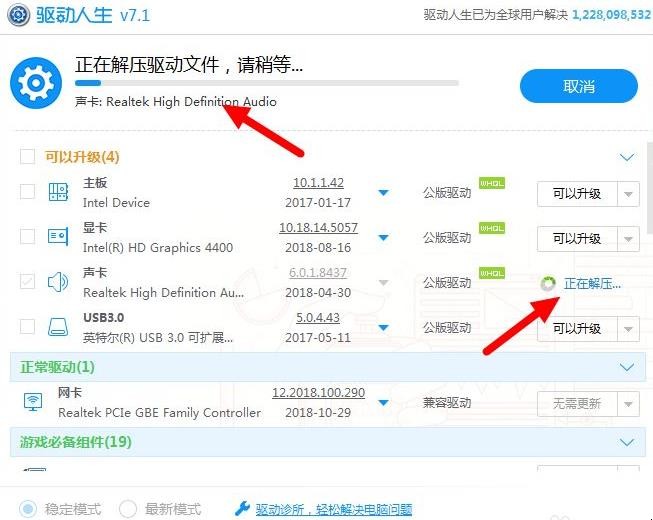Viewport: 653px width, 520px height.
Task: Click the WHQL badge on 显卡 row
Action: (x=492, y=228)
